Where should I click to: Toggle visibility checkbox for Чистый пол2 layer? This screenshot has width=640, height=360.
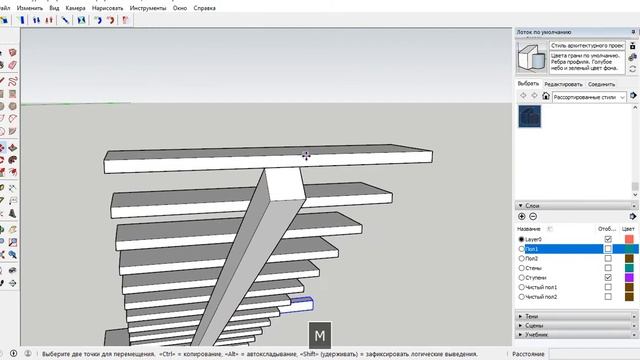coord(608,297)
